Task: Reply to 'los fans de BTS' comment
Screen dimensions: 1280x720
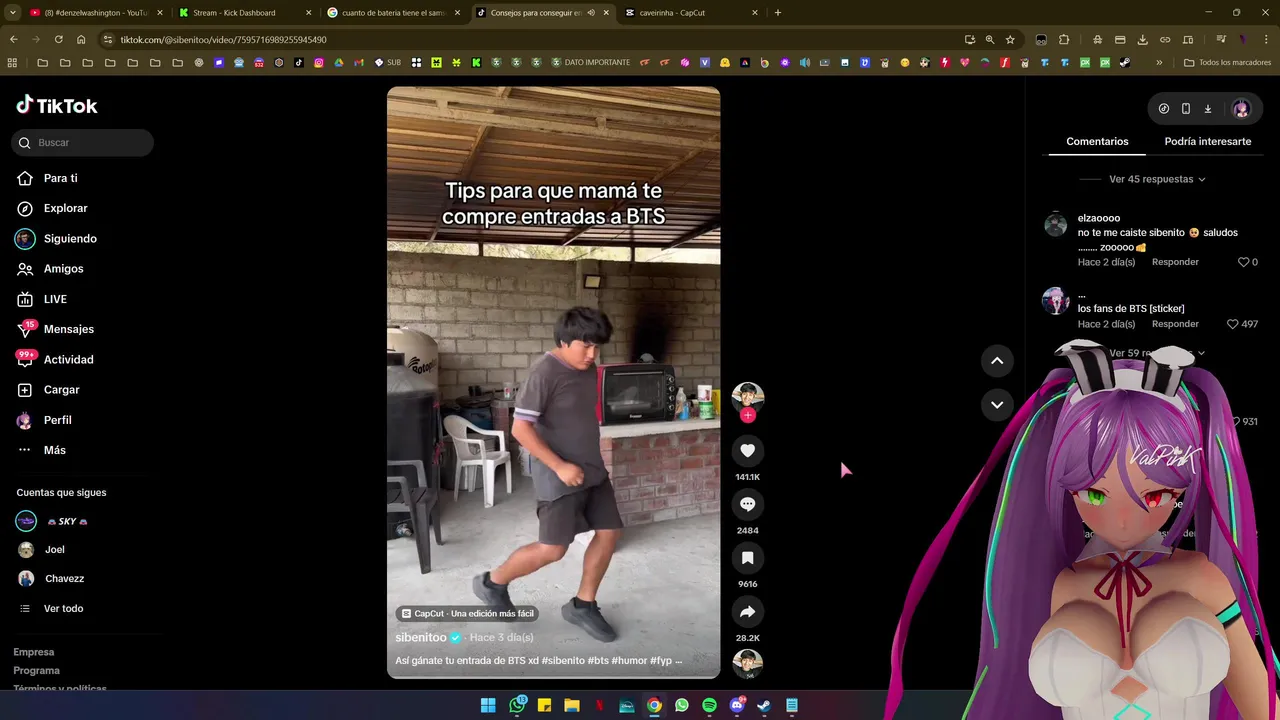Action: point(1175,324)
